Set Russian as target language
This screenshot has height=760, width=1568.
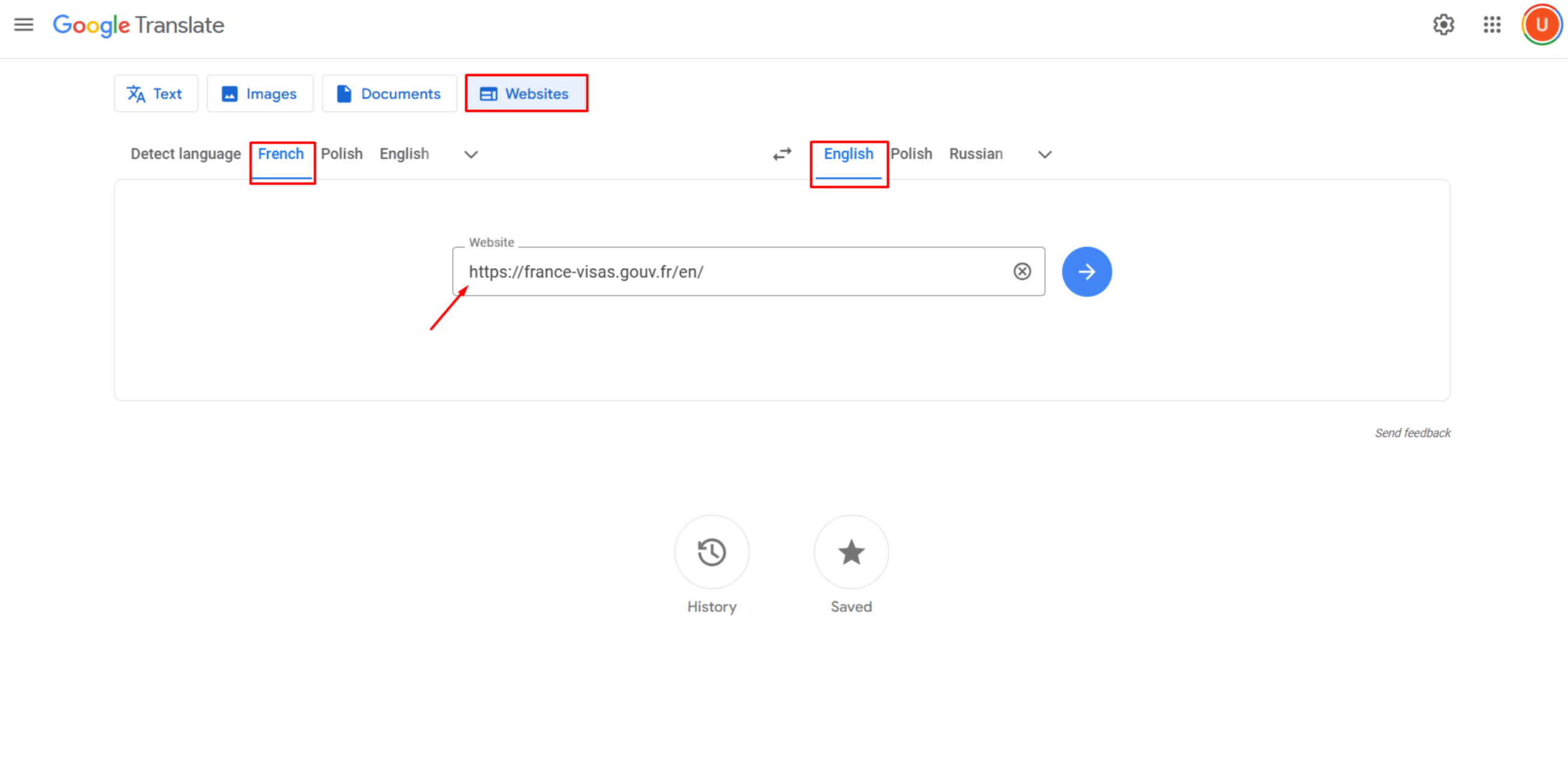[975, 153]
